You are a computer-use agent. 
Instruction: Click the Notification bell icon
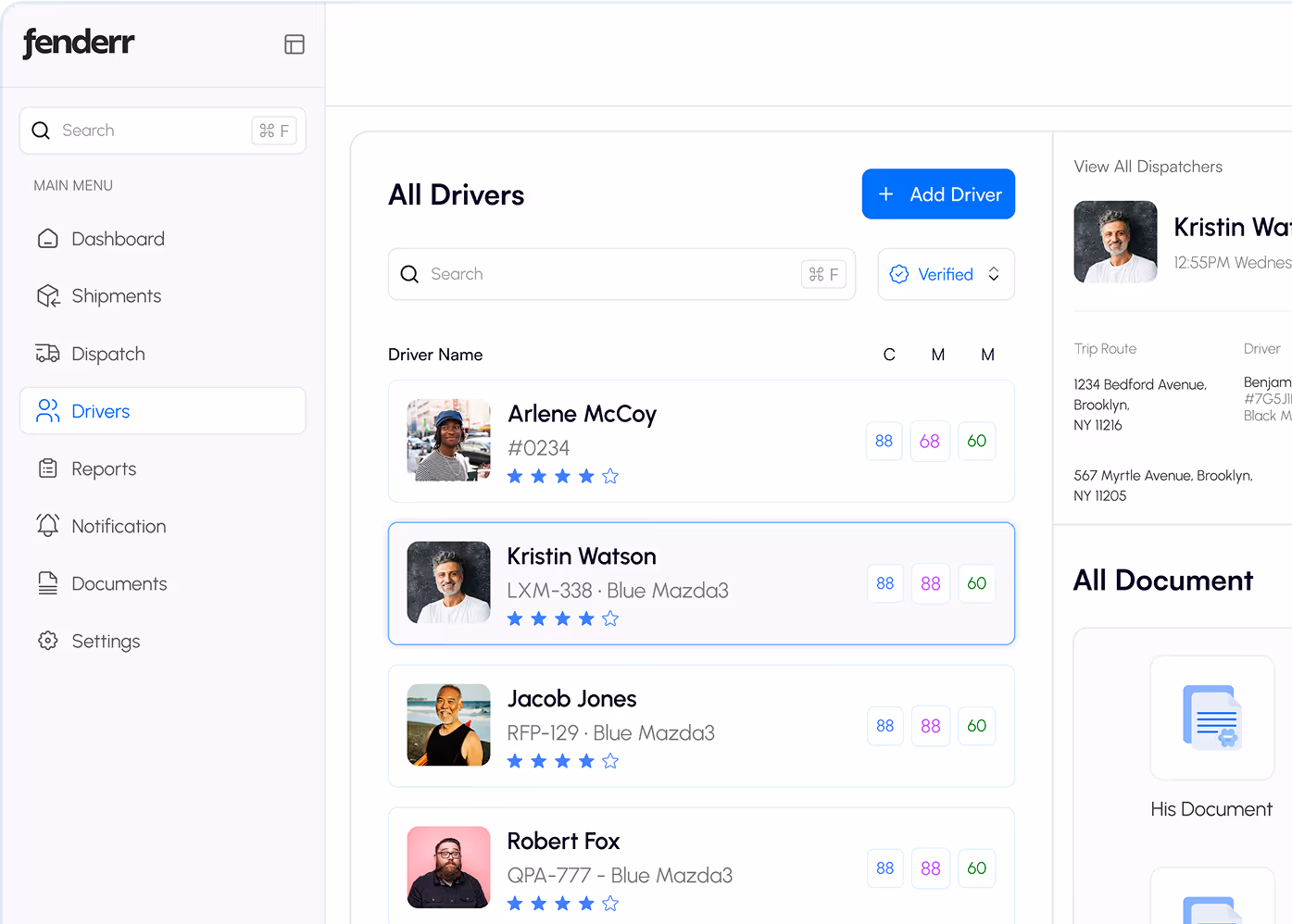click(x=47, y=525)
